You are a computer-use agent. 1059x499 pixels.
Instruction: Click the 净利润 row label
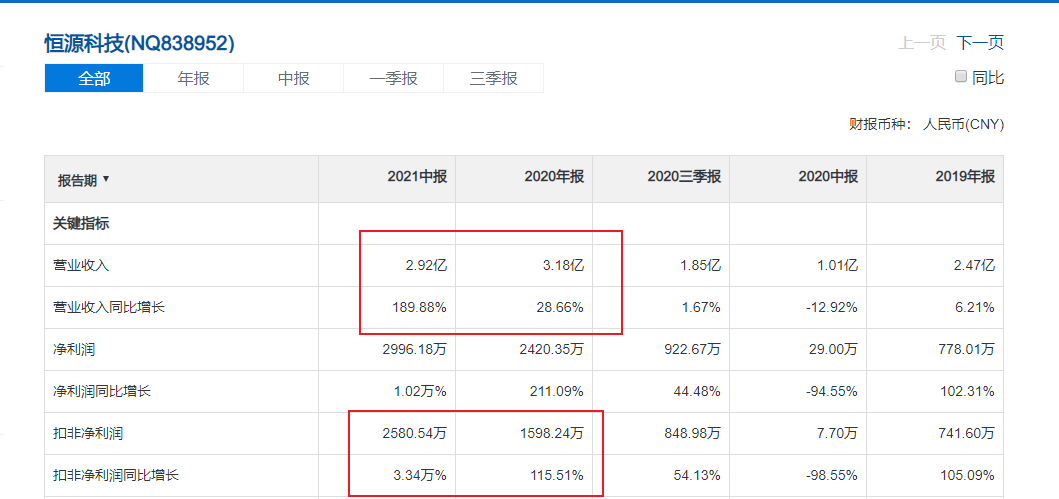[x=74, y=349]
